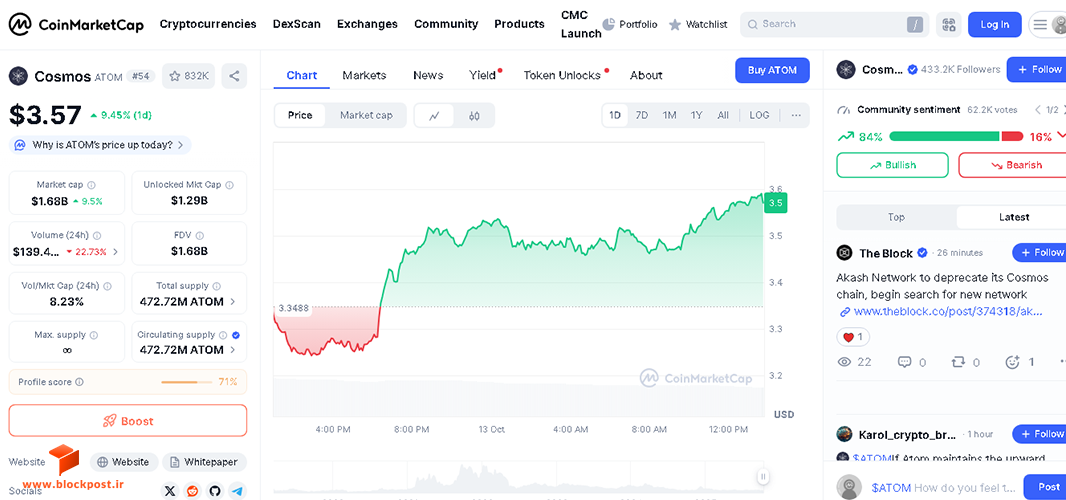Click Profile score info icon
This screenshot has width=1066, height=500.
click(x=80, y=382)
